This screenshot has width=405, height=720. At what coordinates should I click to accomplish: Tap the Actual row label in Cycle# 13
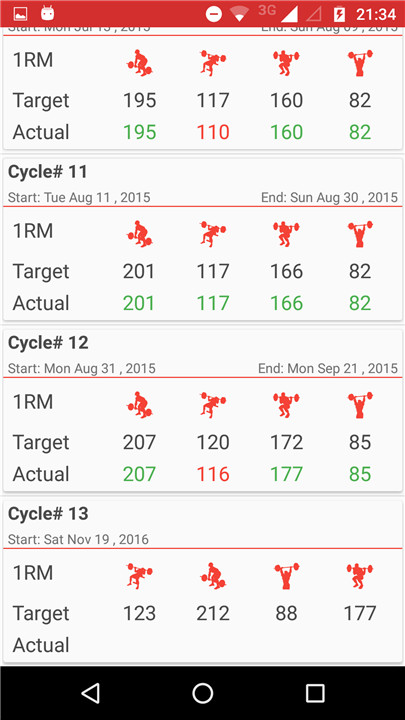(x=41, y=645)
